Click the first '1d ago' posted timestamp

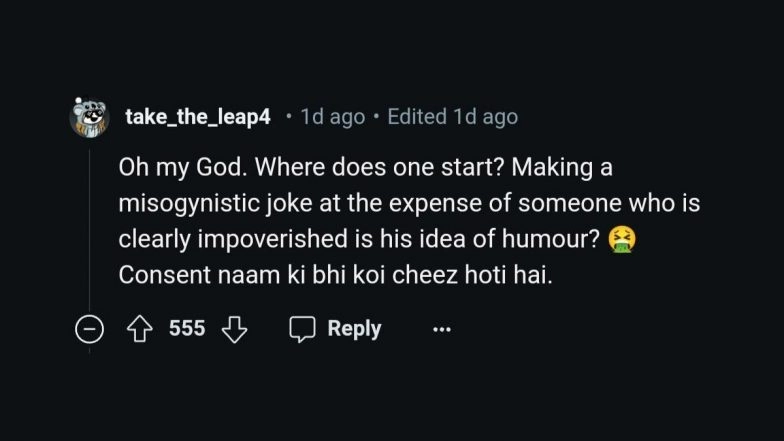(332, 117)
